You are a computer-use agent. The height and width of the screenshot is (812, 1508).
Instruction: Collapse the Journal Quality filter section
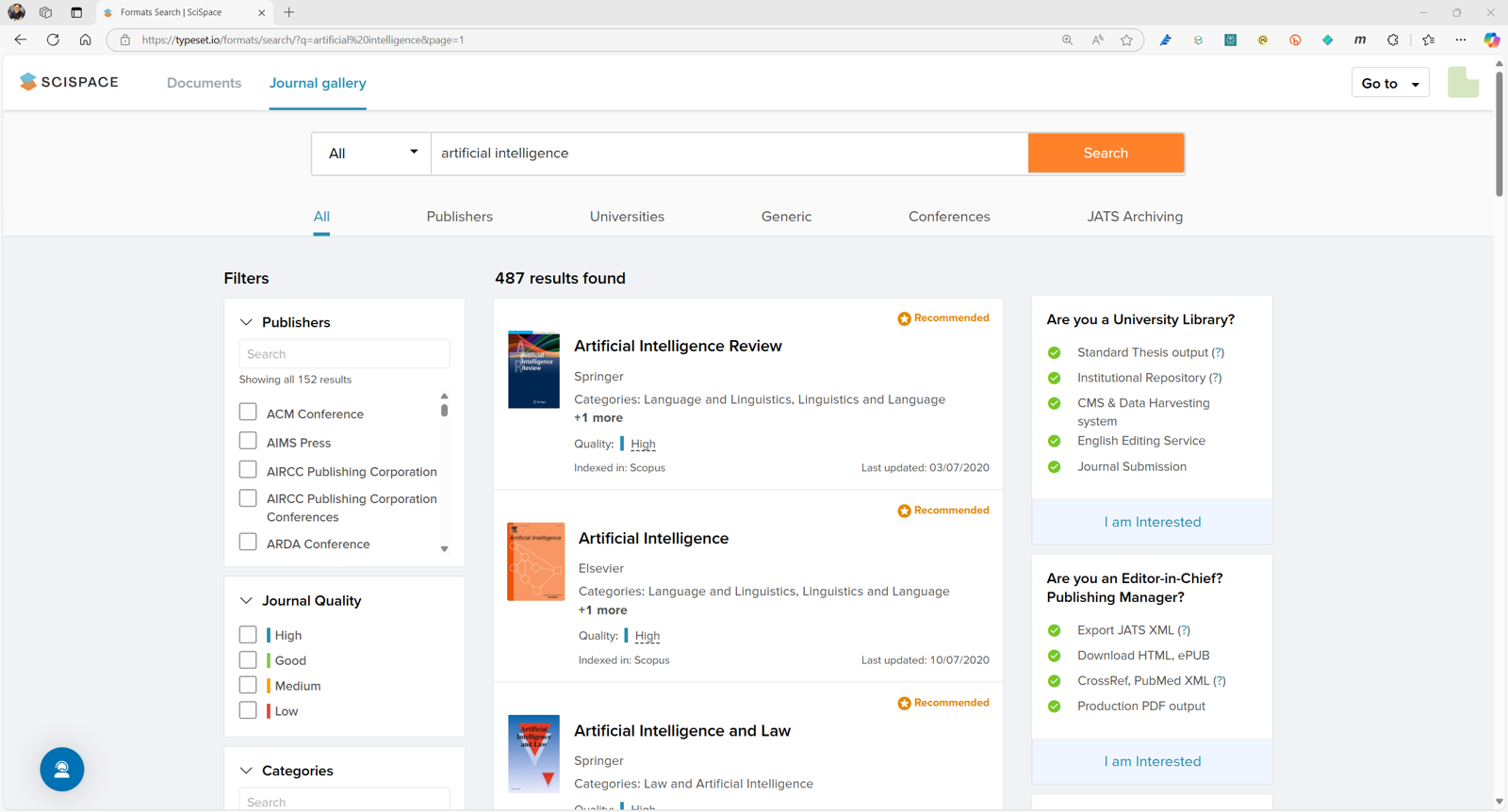coord(246,600)
